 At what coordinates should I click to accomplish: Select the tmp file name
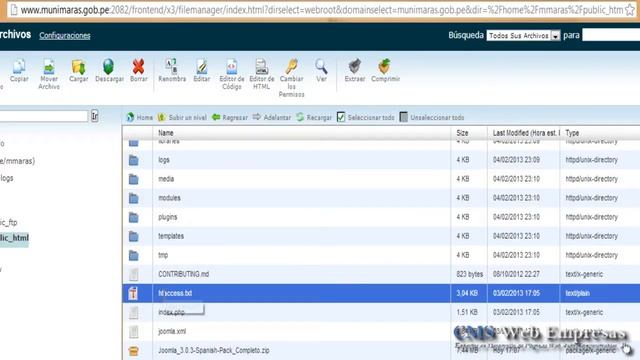(163, 255)
